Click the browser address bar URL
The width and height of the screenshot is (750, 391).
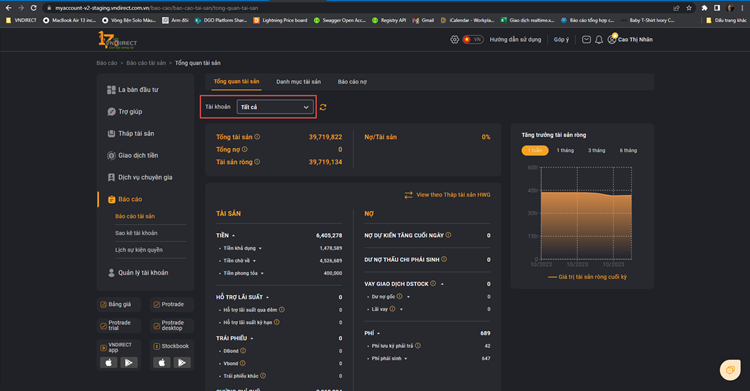click(x=156, y=8)
